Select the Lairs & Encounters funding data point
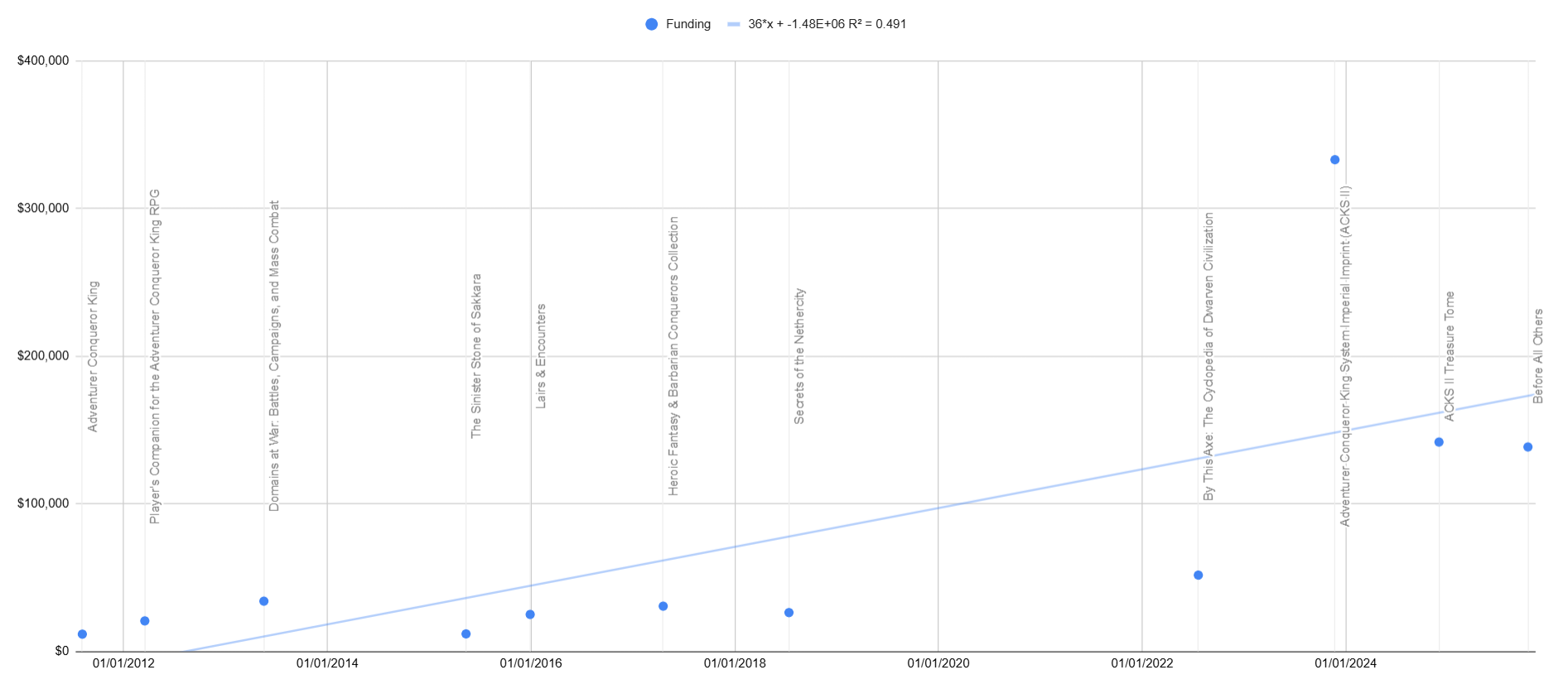Screen dimensions: 1568x694 tap(530, 614)
